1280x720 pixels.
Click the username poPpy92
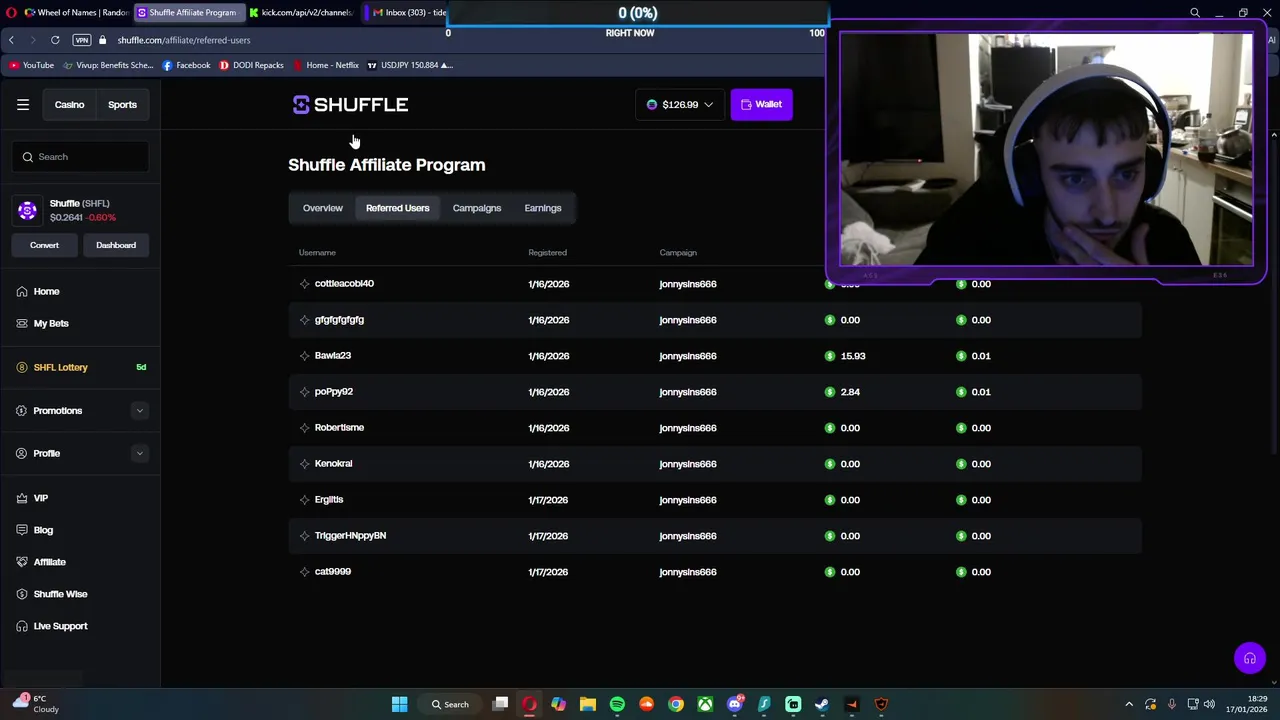(334, 392)
